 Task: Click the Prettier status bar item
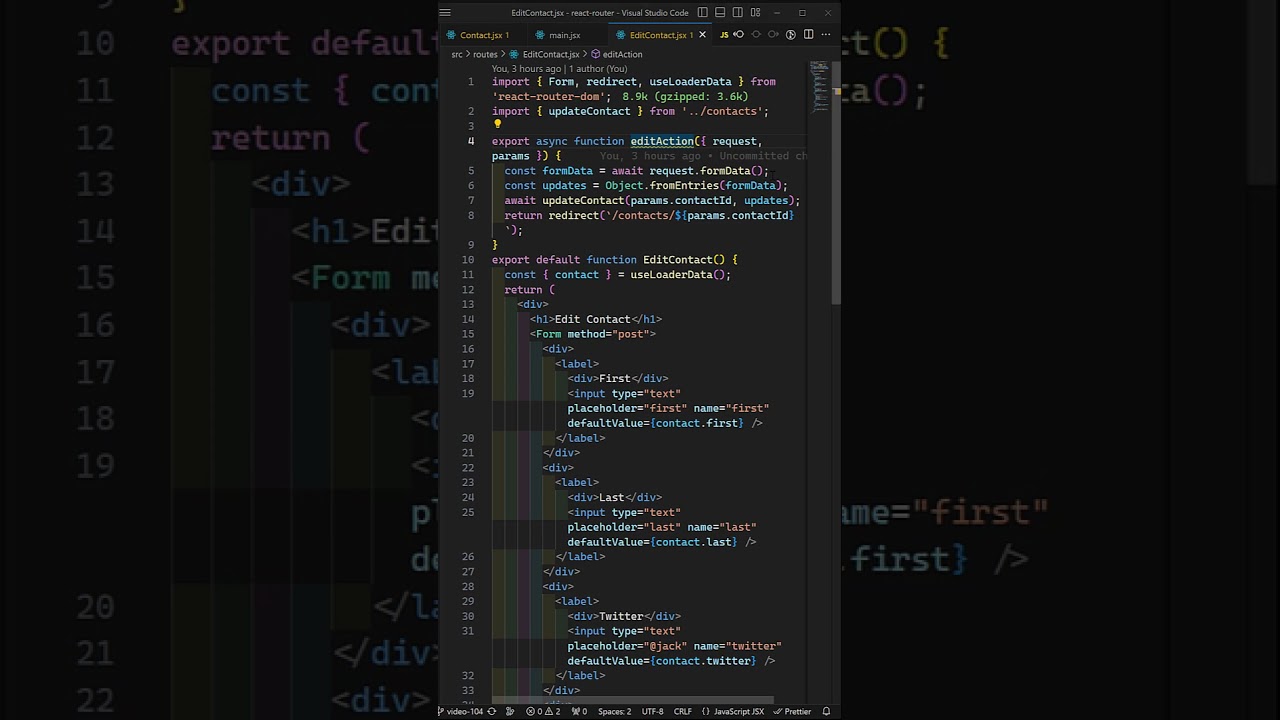click(x=792, y=712)
